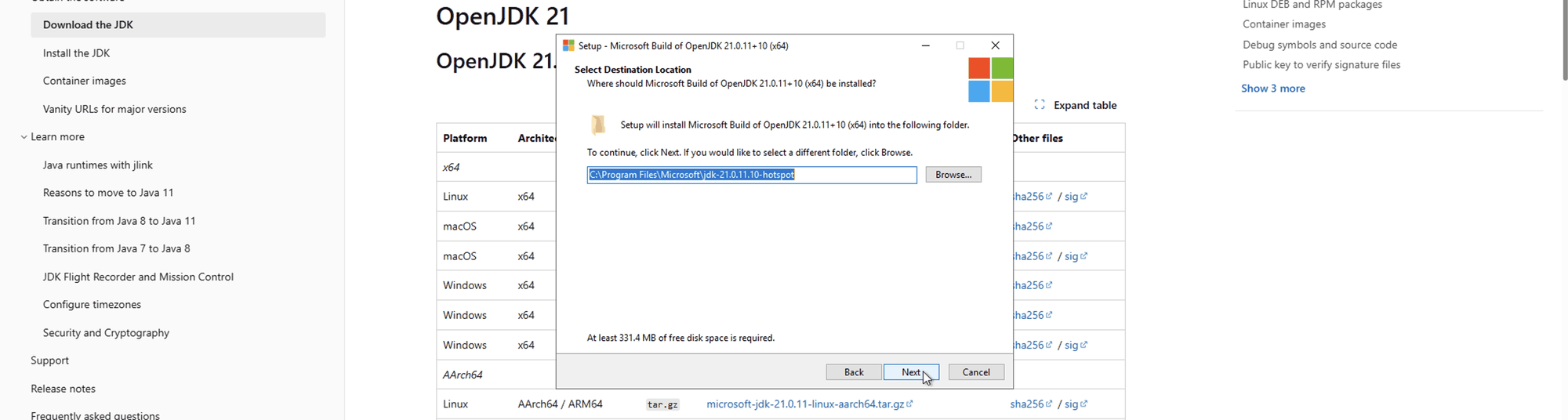Click the tar.gz type cell
Image resolution: width=1568 pixels, height=420 pixels.
tap(662, 405)
